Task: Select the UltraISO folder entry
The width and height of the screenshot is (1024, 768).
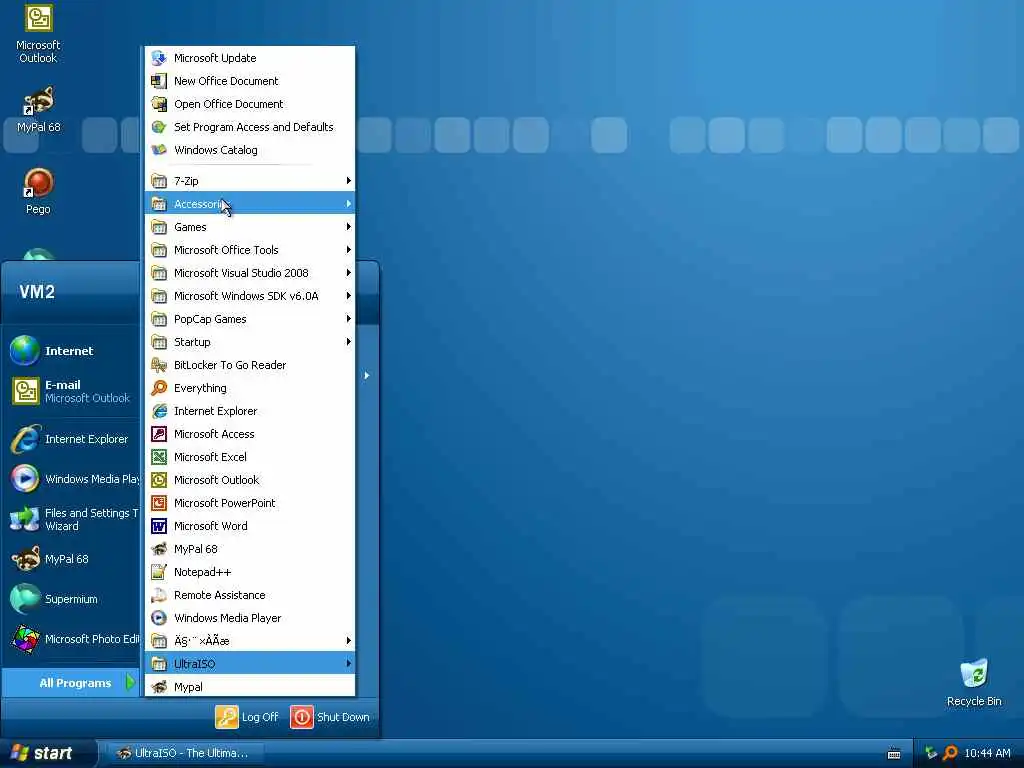Action: [x=250, y=664]
